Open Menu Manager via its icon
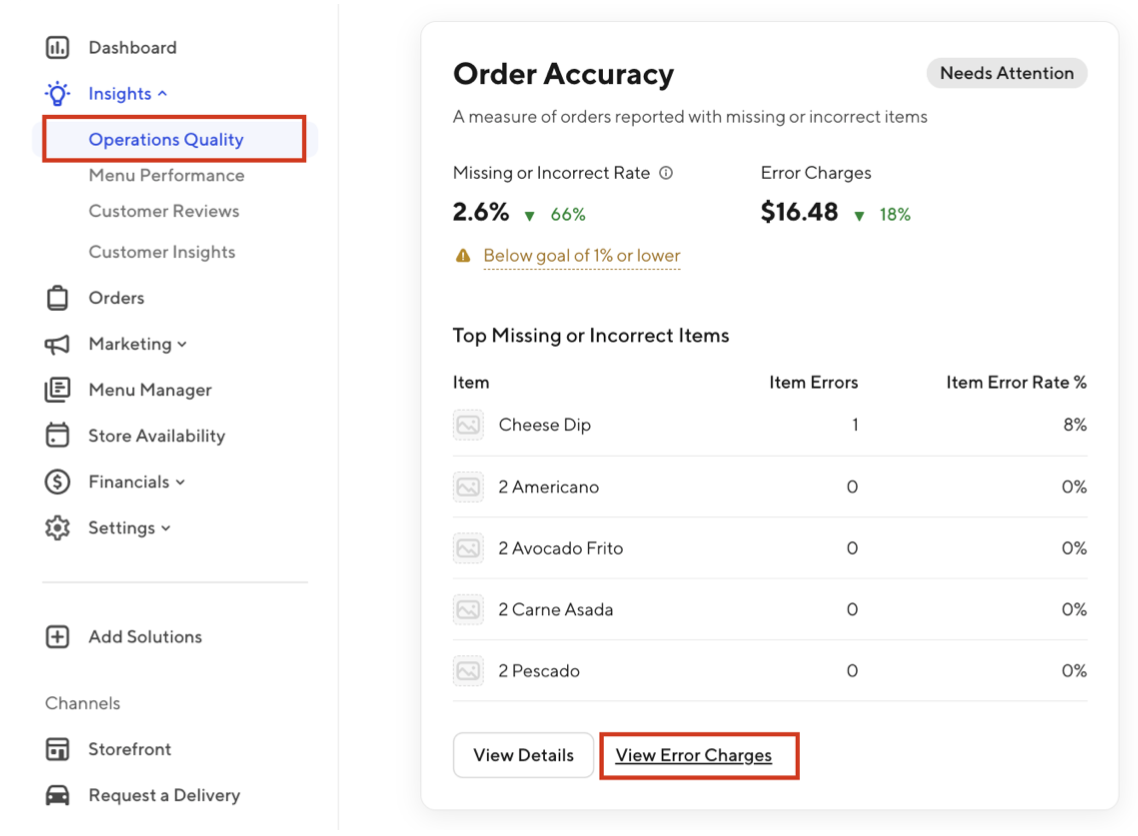This screenshot has height=836, width=1138. point(57,389)
